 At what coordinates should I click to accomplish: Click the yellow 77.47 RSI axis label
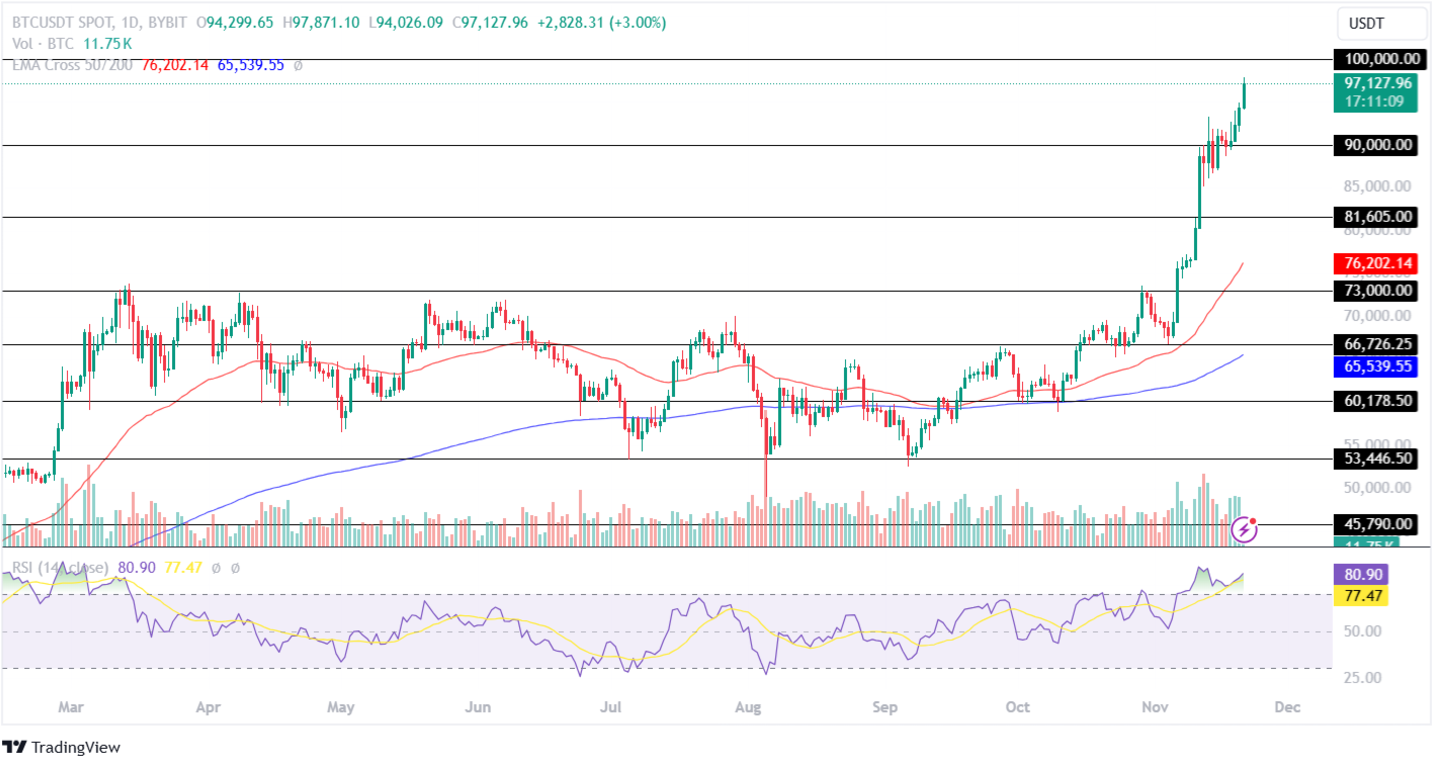click(1359, 595)
